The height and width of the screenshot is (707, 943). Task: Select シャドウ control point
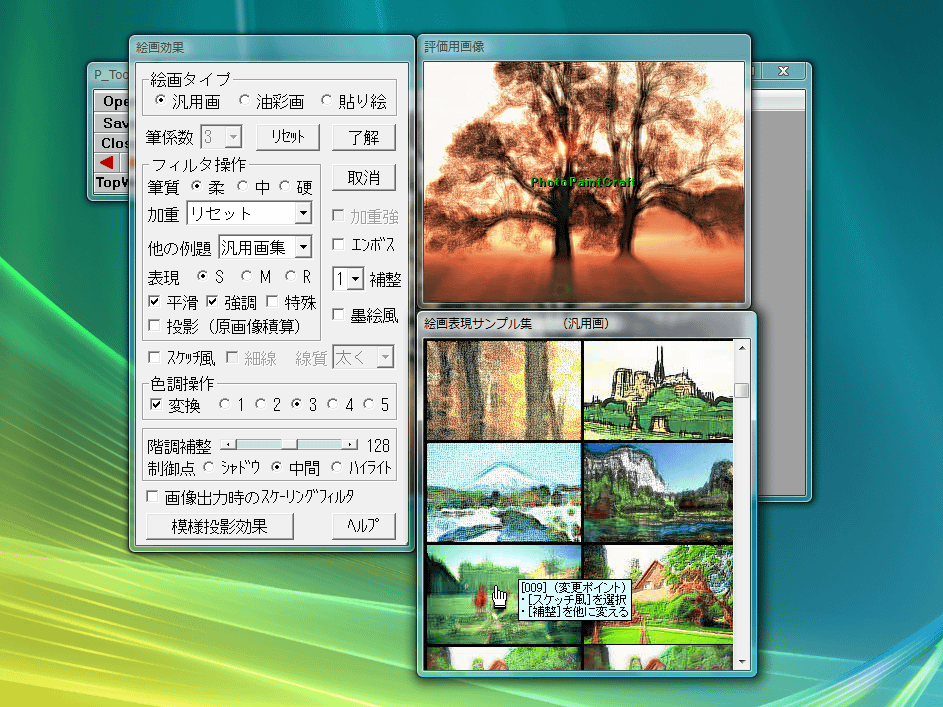[208, 467]
